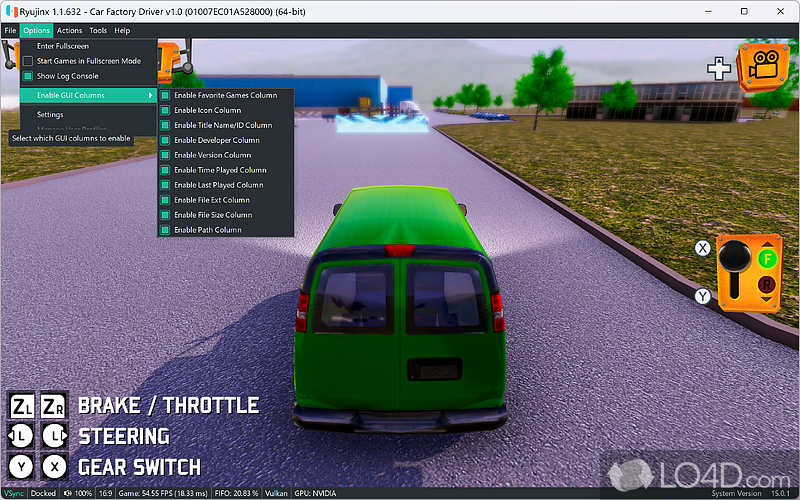Click the volume 100% indicator
The width and height of the screenshot is (800, 500).
(78, 493)
